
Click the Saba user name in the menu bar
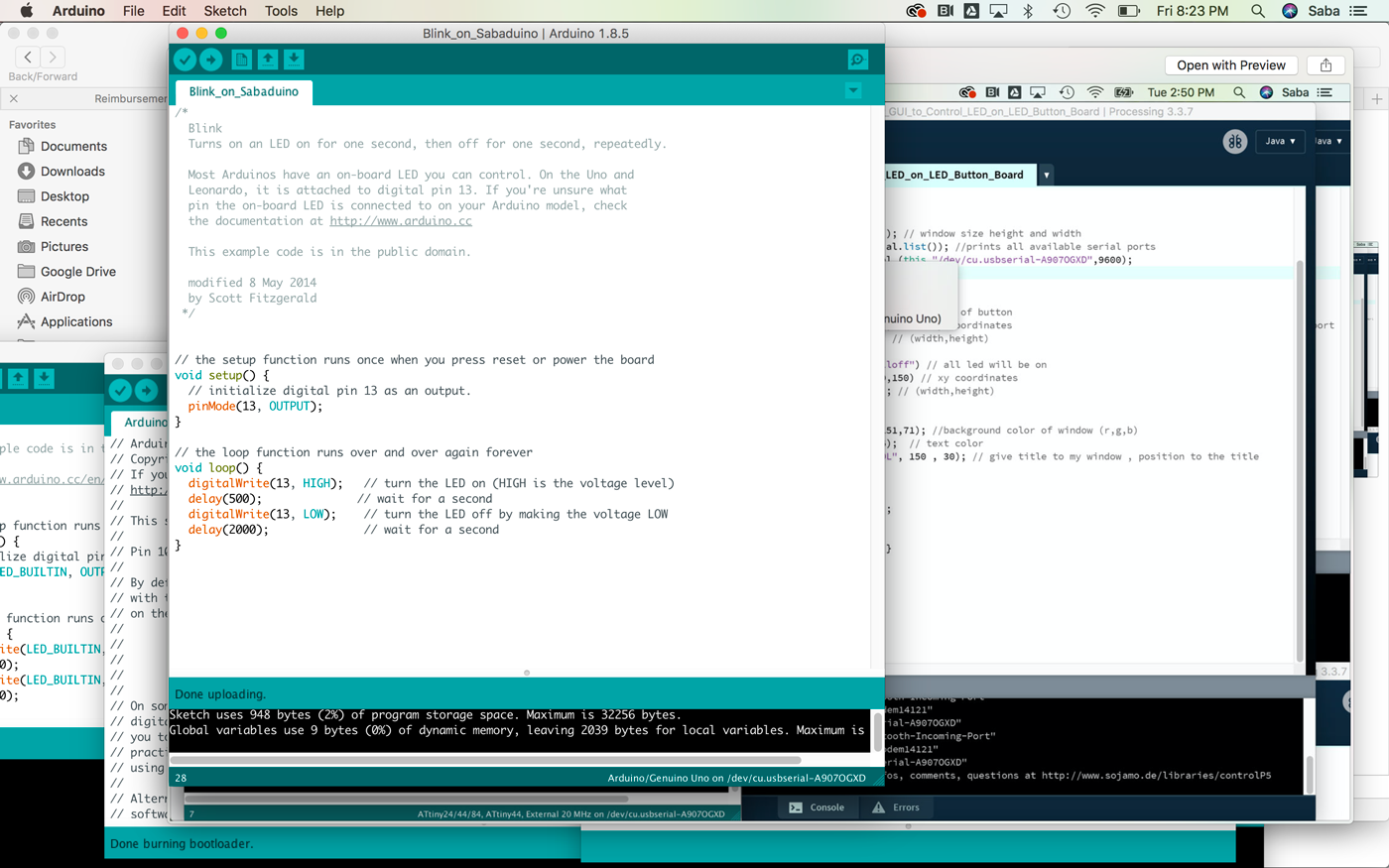1324,11
